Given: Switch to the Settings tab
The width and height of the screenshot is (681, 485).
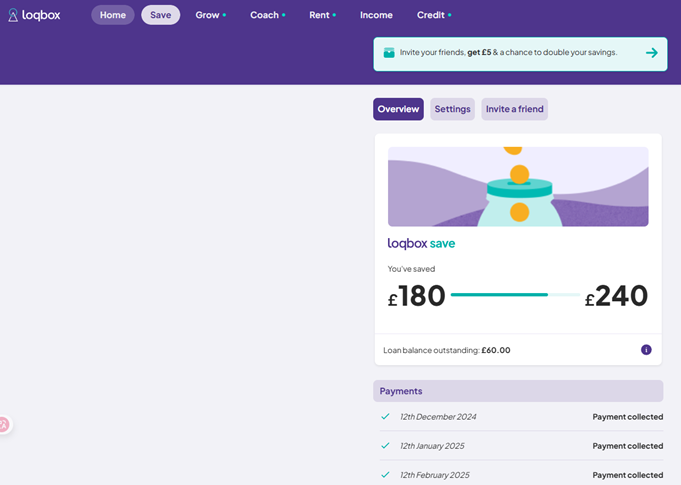Looking at the screenshot, I should coord(453,109).
